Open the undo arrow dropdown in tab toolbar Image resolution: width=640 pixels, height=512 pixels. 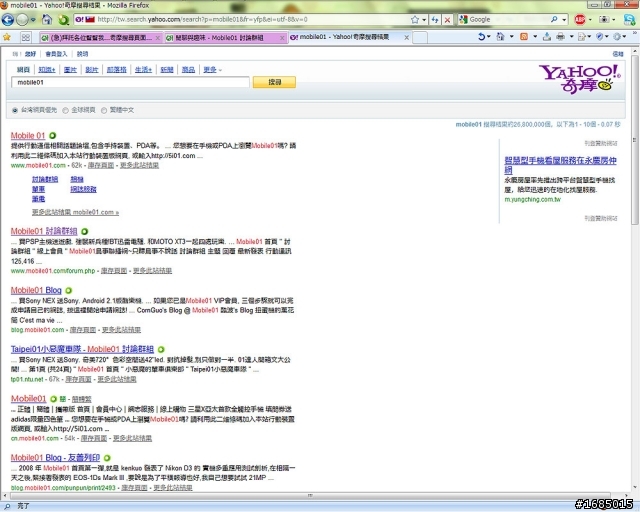(x=489, y=37)
